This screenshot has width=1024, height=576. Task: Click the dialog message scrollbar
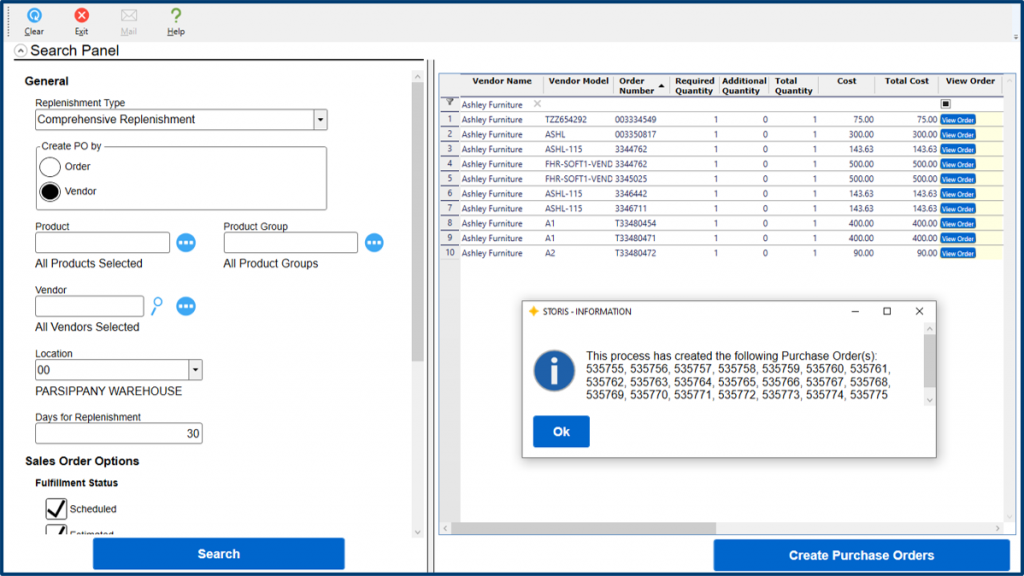[x=929, y=360]
